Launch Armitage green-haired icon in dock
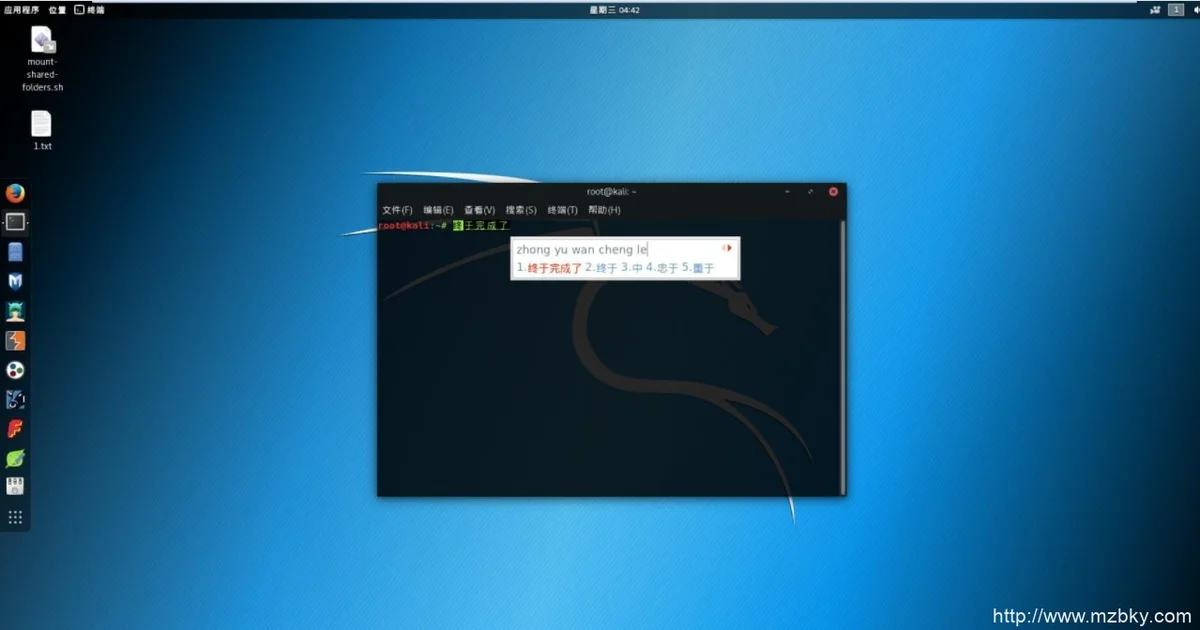This screenshot has height=630, width=1200. pos(15,311)
